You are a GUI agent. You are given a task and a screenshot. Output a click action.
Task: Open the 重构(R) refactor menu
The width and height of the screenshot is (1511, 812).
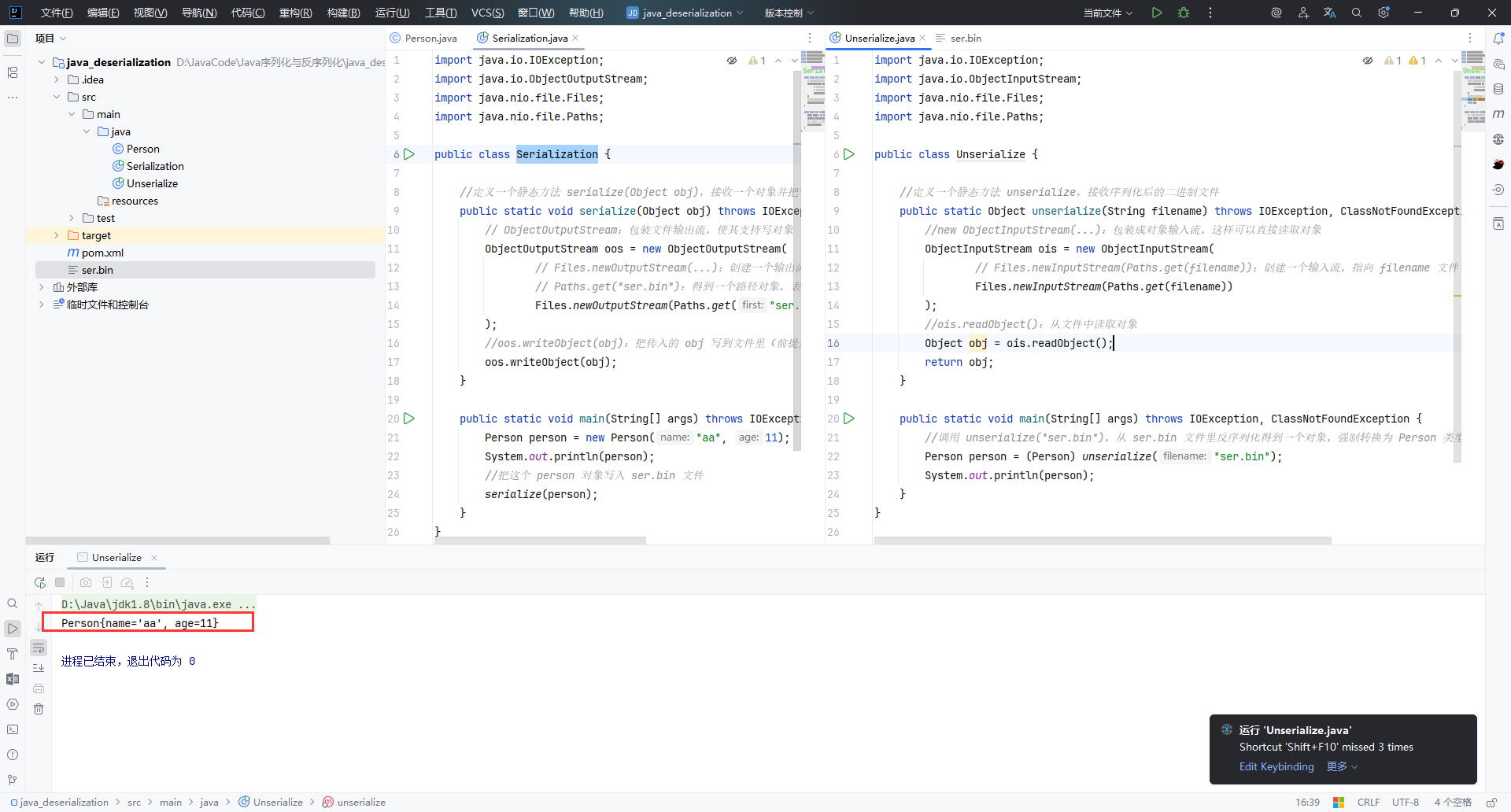pos(295,13)
